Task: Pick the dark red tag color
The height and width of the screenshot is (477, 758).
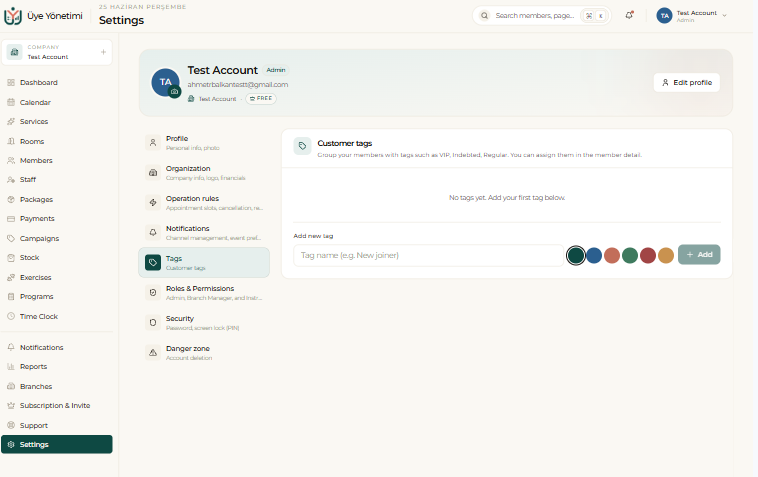Action: pos(648,255)
